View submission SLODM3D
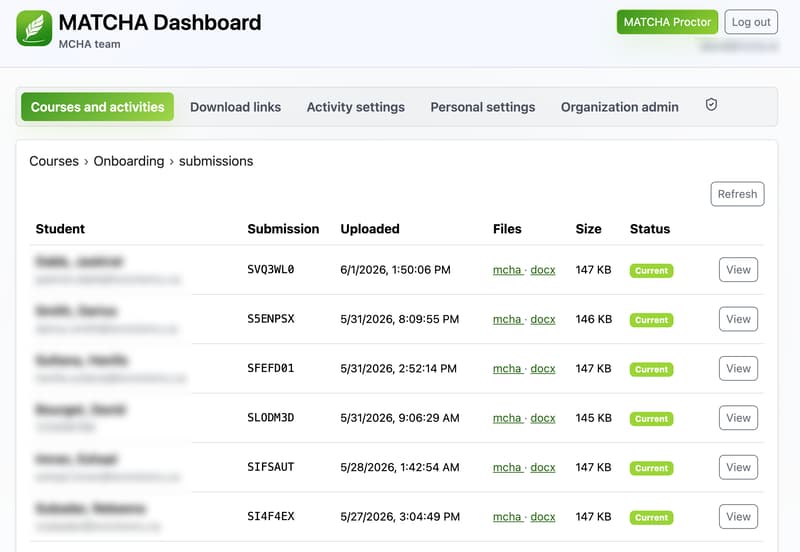Viewport: 800px width, 552px height. pos(738,418)
